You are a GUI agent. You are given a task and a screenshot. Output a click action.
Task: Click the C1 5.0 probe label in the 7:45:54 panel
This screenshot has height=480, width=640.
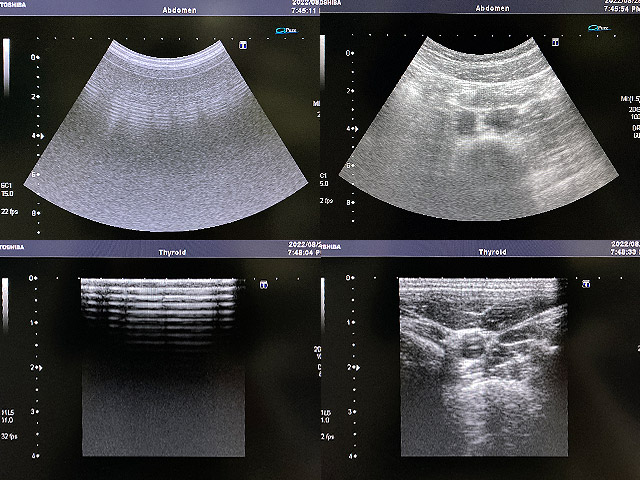(324, 180)
